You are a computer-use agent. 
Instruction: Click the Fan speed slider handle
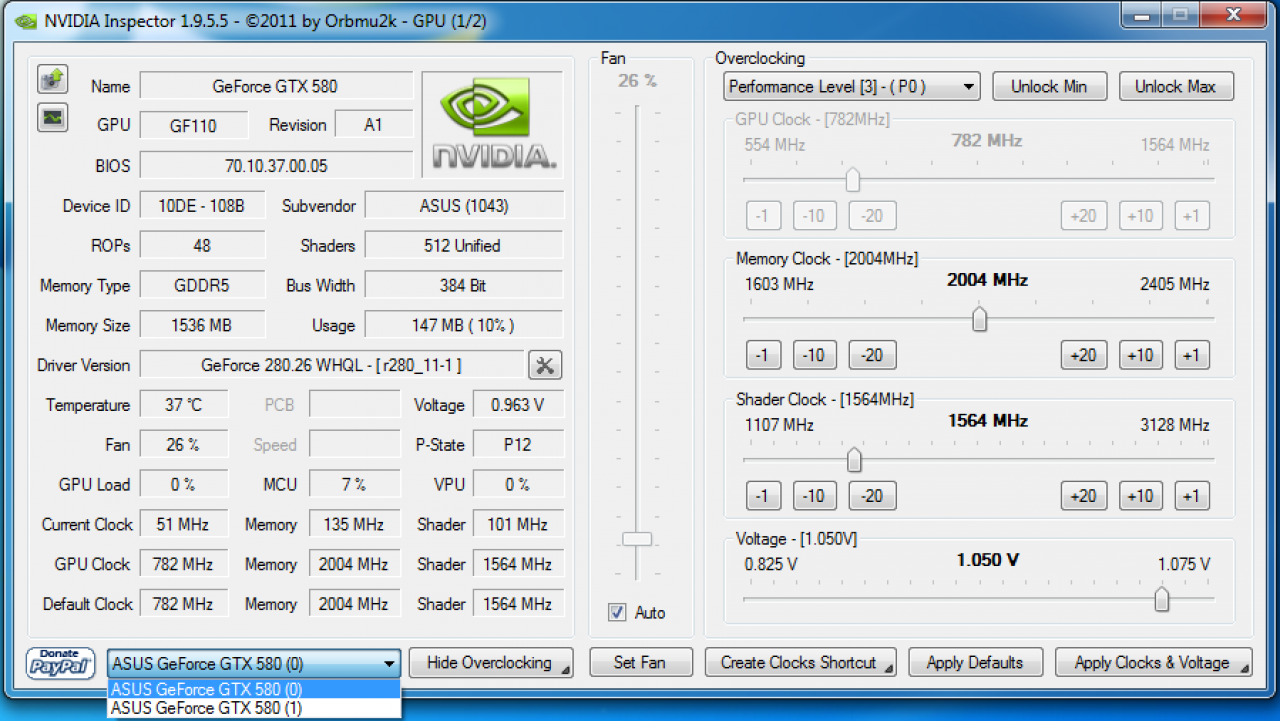(636, 539)
